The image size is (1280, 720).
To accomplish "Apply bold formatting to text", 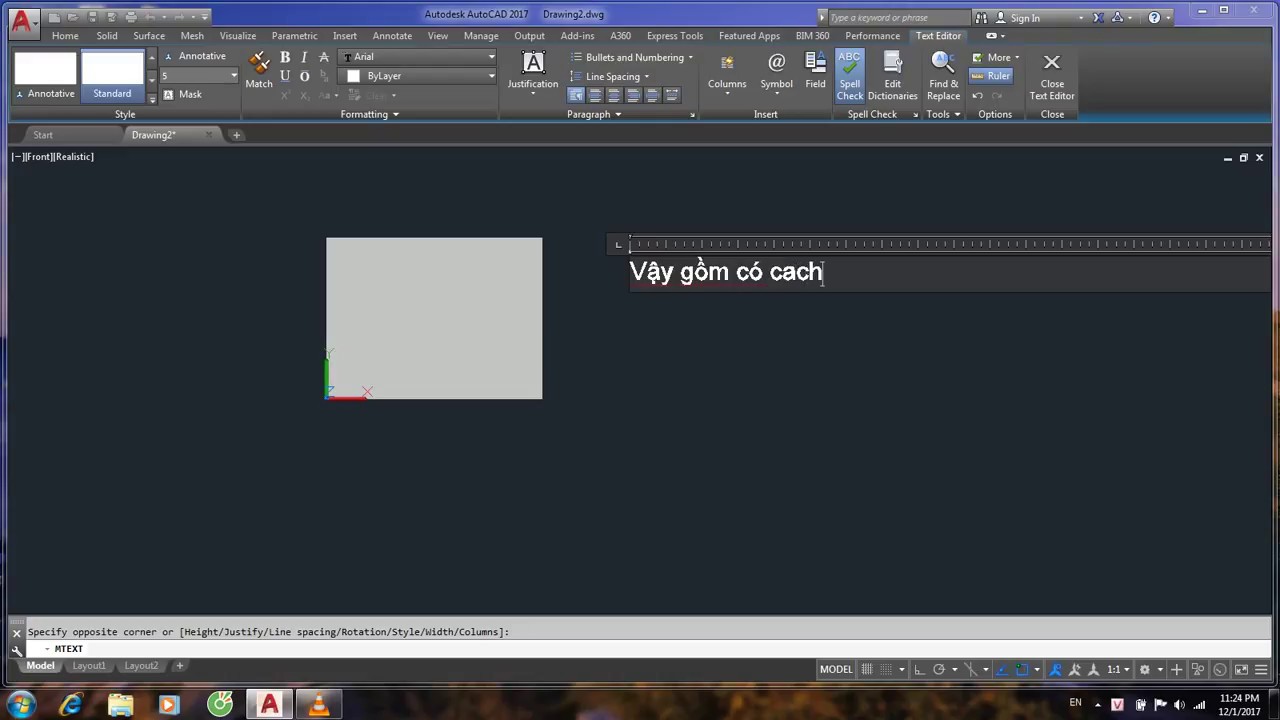I will 285,57.
